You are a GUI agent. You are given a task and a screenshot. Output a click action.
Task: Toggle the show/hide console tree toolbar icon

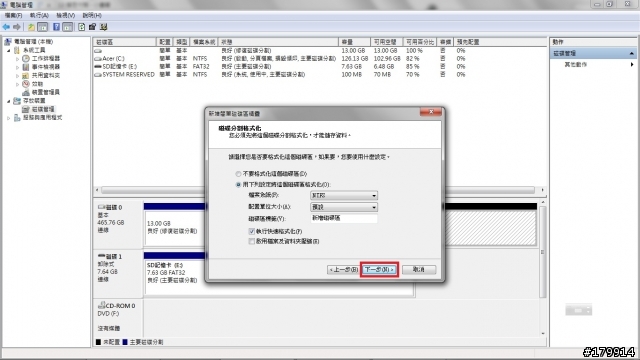42,27
